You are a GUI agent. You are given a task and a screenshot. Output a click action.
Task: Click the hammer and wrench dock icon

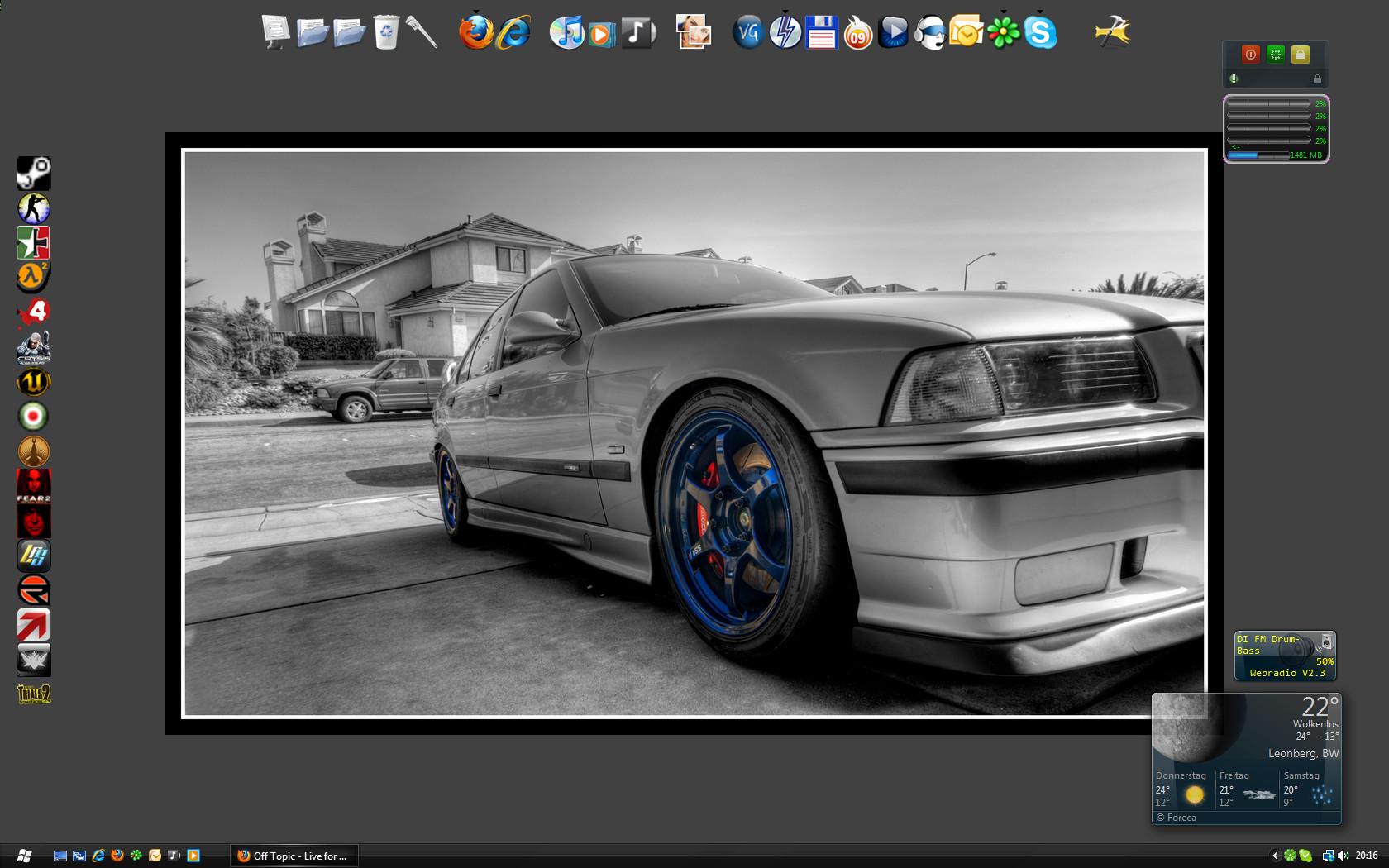pos(1113,32)
